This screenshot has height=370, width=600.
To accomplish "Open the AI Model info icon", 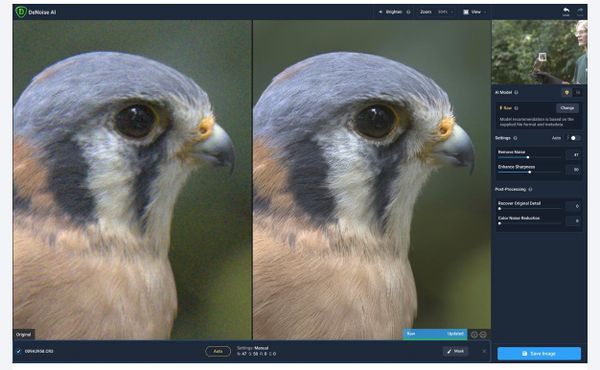I will coord(516,92).
